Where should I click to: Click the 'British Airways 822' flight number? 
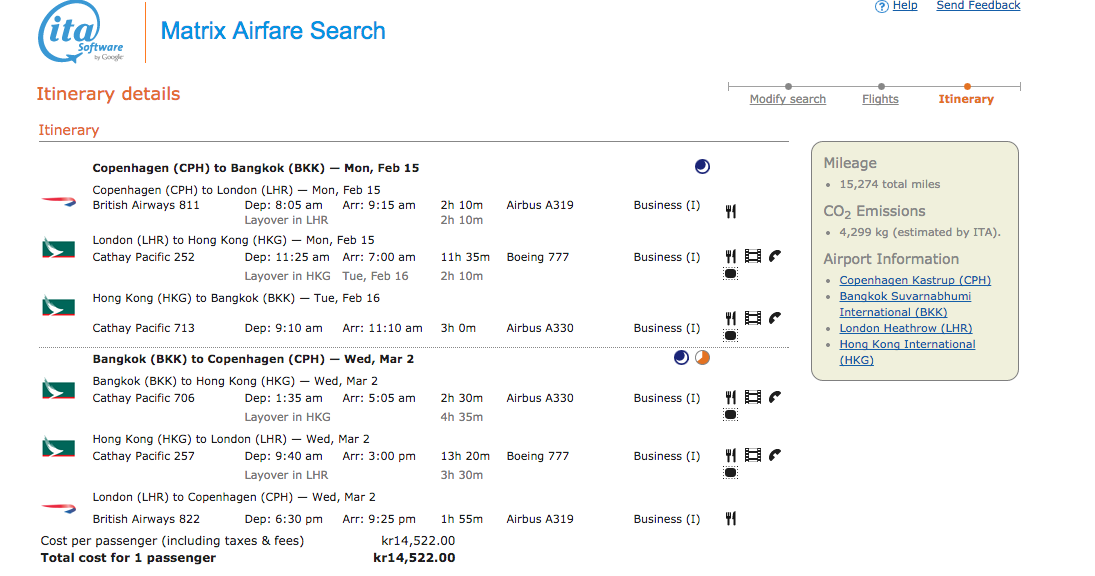pyautogui.click(x=146, y=519)
